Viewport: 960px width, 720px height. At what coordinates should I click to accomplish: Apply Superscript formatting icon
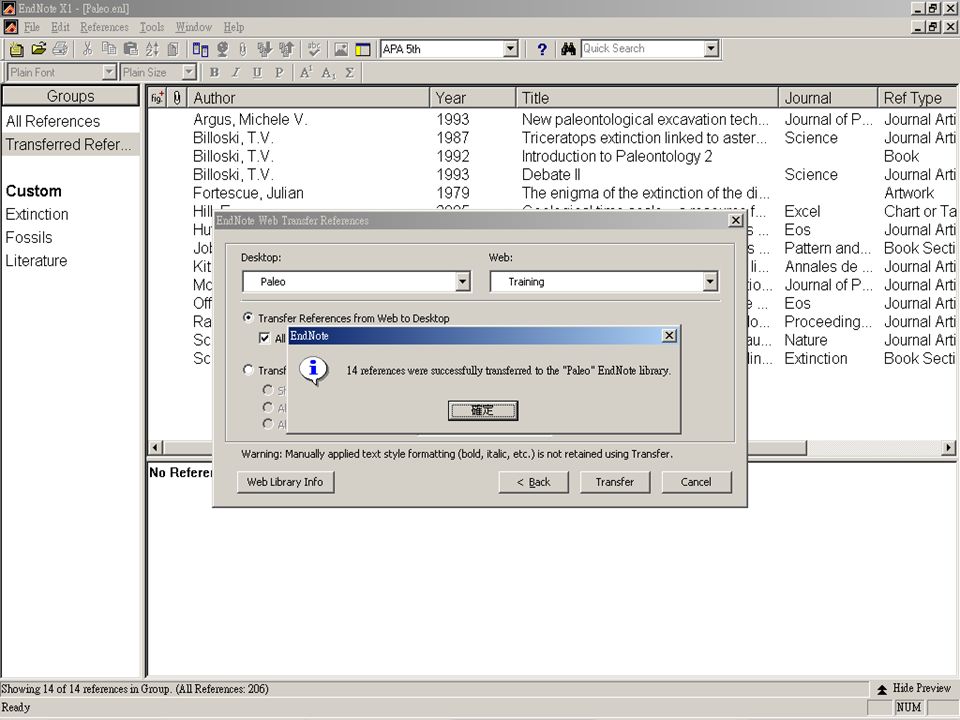click(x=306, y=72)
